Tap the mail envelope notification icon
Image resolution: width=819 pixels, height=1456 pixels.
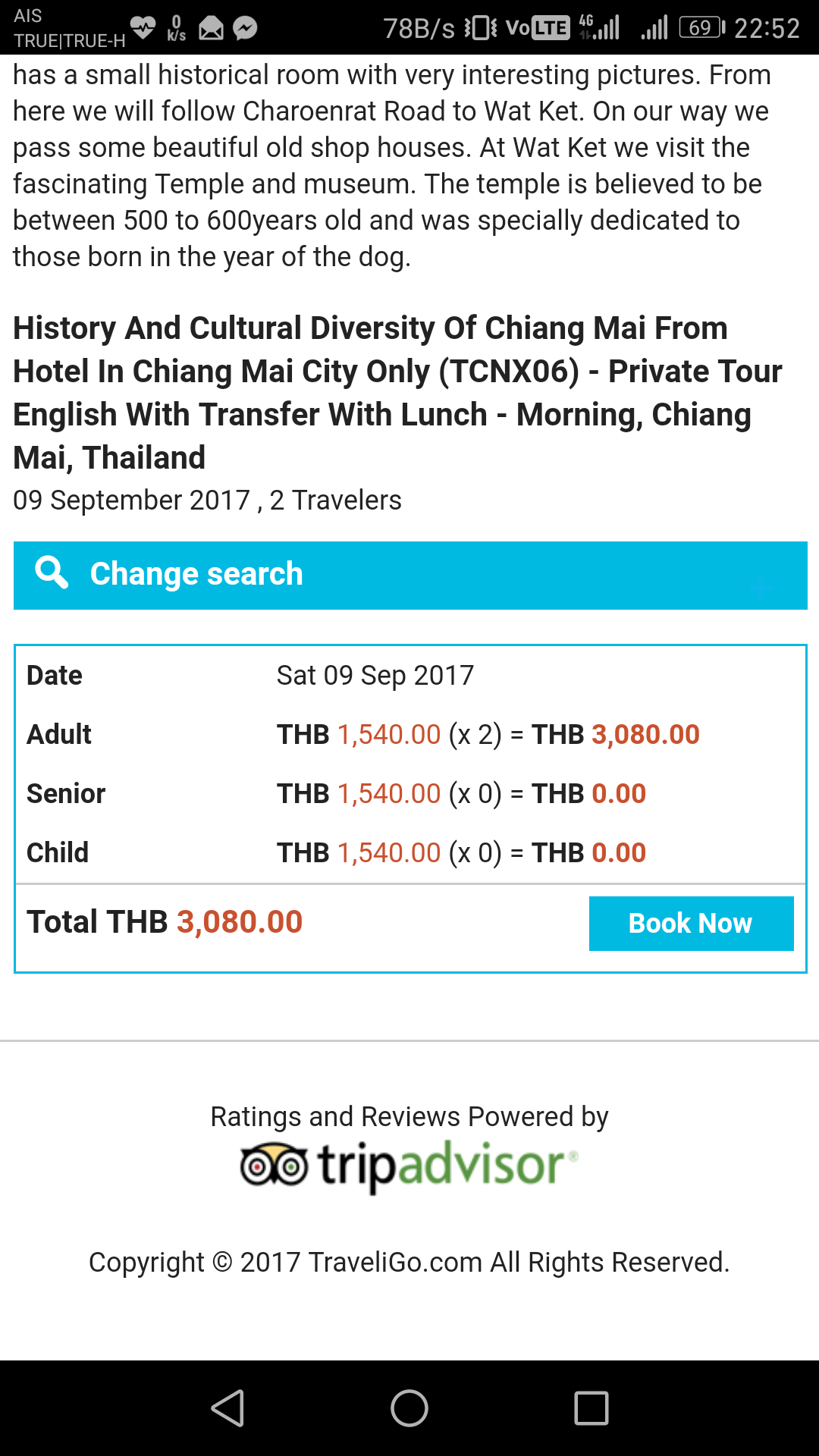pyautogui.click(x=211, y=29)
